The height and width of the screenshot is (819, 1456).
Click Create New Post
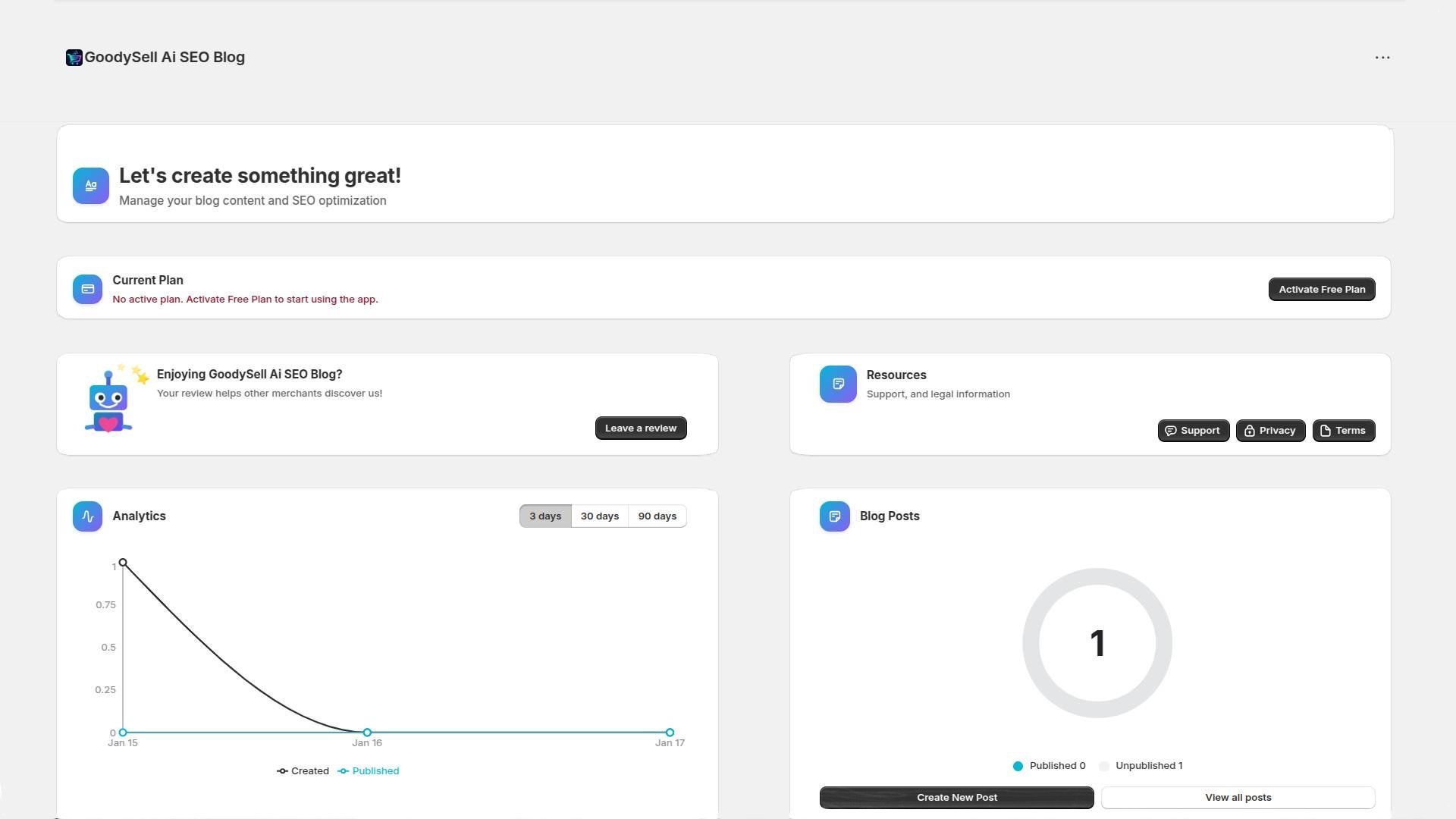(x=956, y=797)
